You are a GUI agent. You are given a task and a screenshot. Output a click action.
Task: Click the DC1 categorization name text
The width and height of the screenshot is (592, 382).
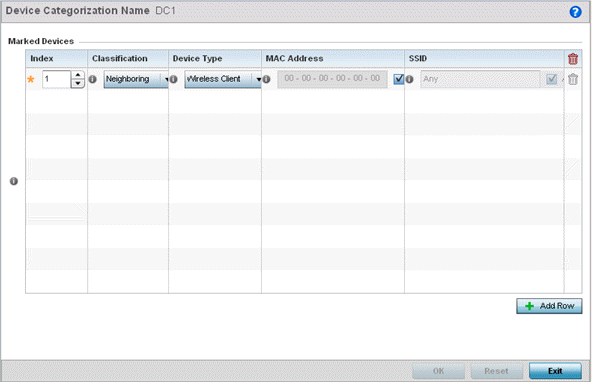coord(166,11)
